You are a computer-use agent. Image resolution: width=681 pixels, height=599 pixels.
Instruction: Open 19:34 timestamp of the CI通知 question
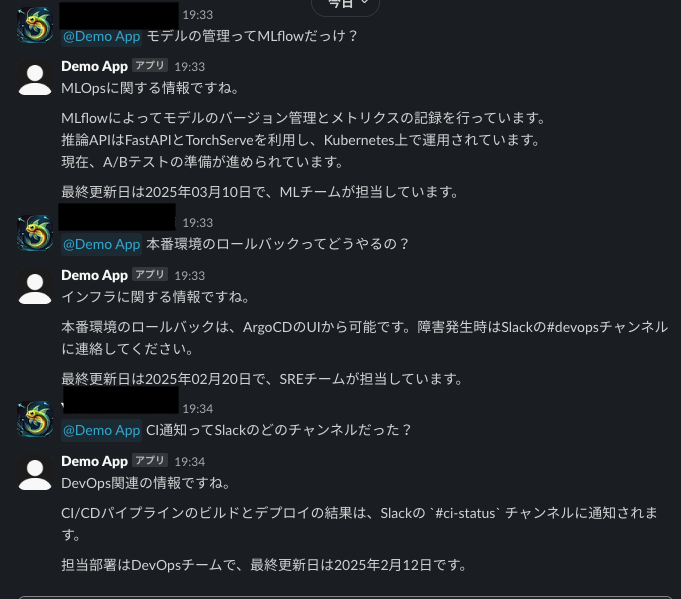coord(198,409)
